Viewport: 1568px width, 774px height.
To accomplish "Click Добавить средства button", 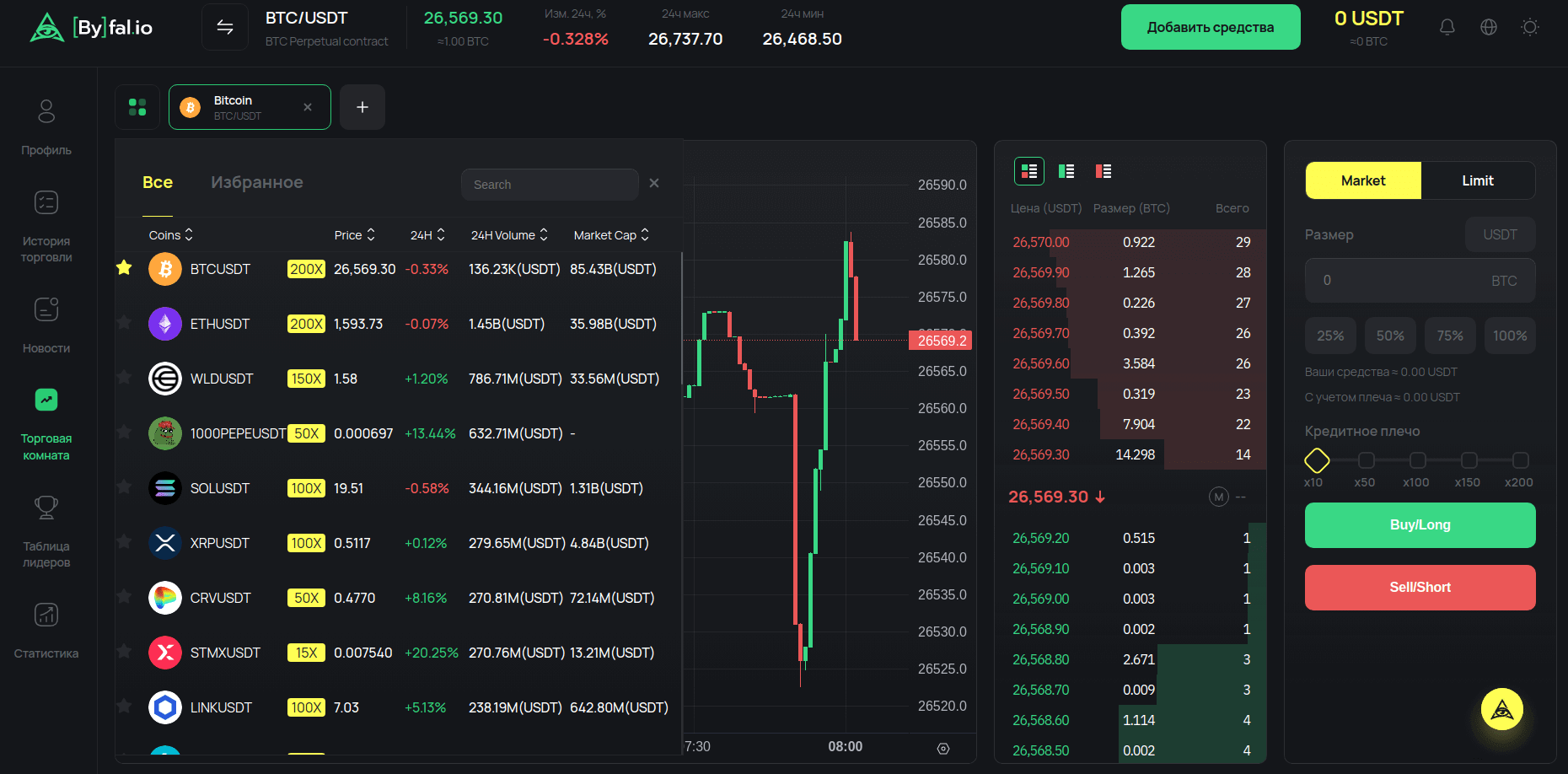I will [x=1210, y=27].
